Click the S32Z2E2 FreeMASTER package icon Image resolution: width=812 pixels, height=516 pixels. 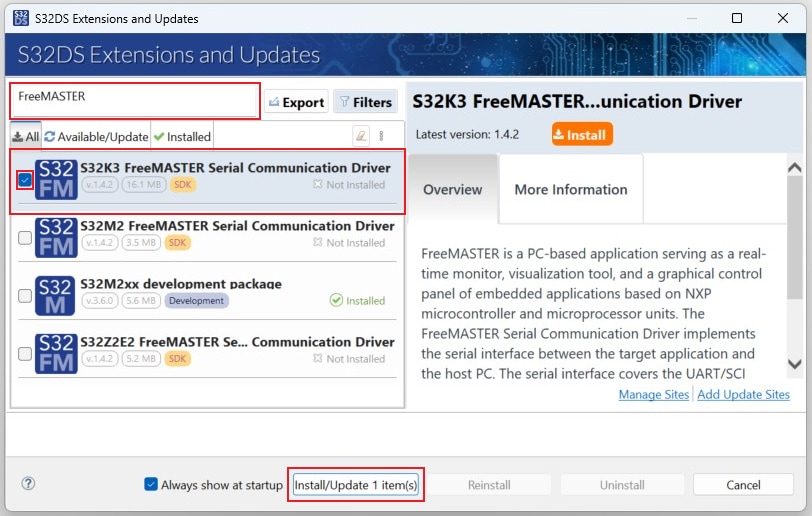tap(56, 354)
